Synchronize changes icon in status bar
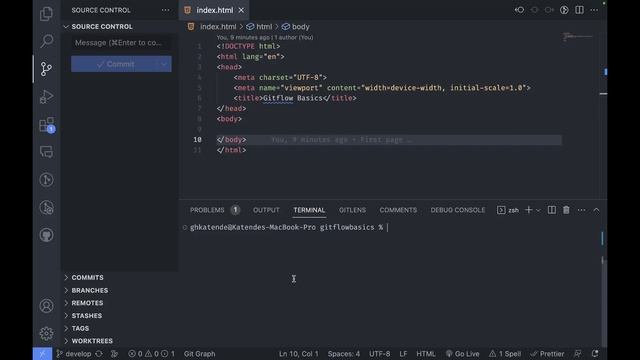This screenshot has height=360, width=640. pos(99,354)
